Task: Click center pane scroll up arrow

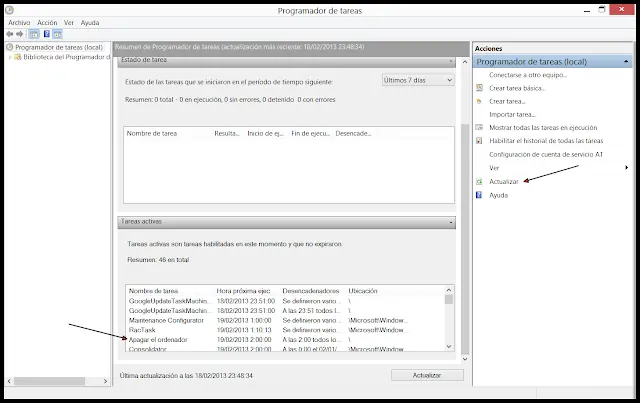Action: click(x=465, y=62)
